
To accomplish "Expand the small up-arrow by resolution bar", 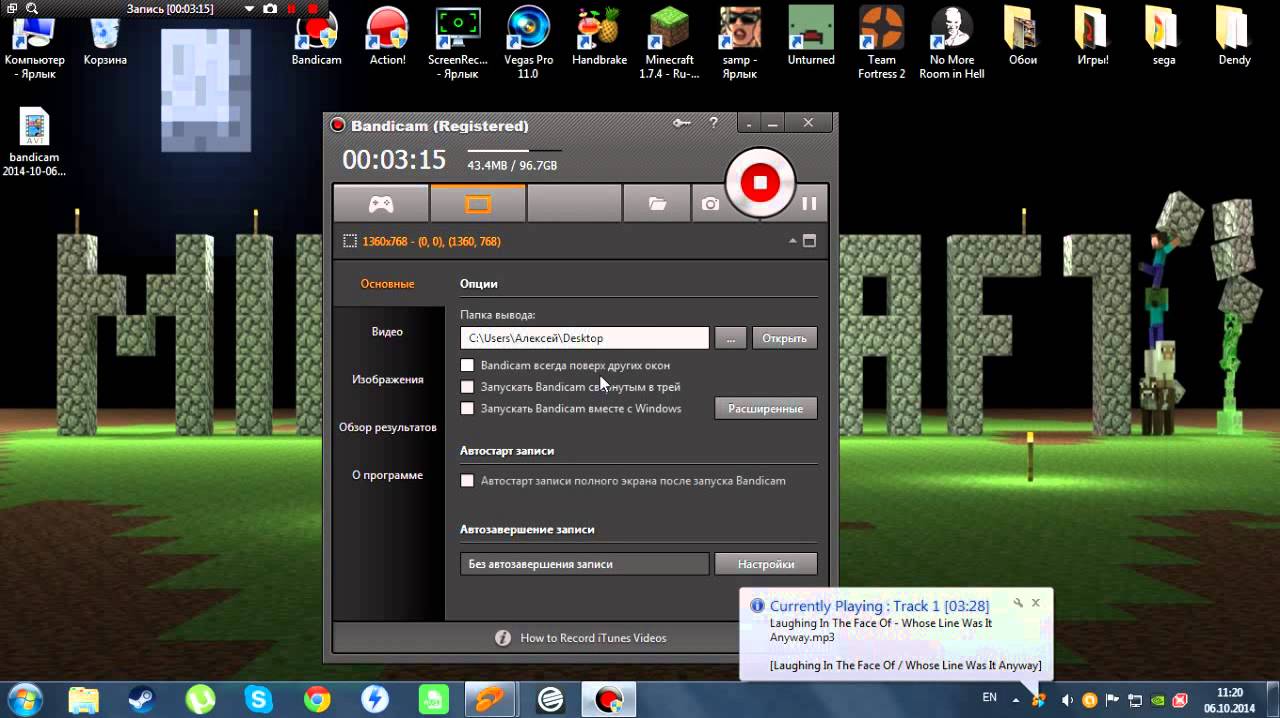I will click(x=793, y=241).
